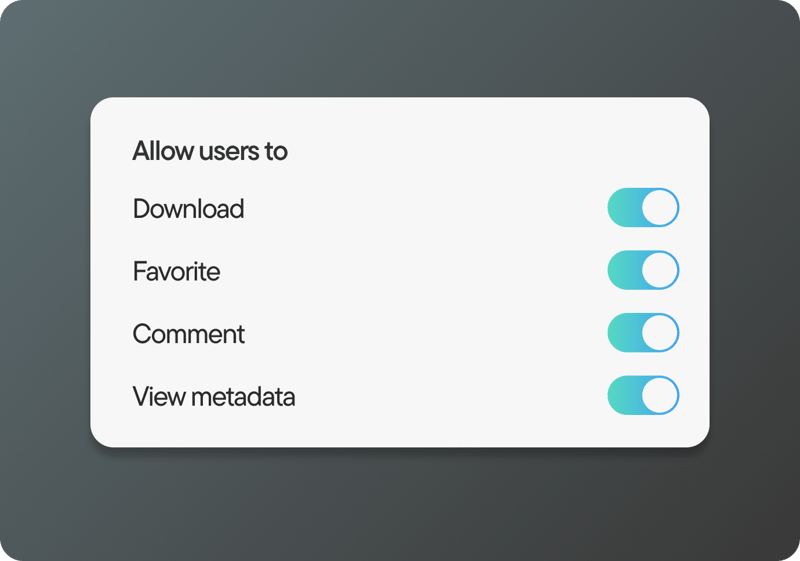The height and width of the screenshot is (561, 800).
Task: Turn off the Download toggle
Action: click(x=643, y=208)
